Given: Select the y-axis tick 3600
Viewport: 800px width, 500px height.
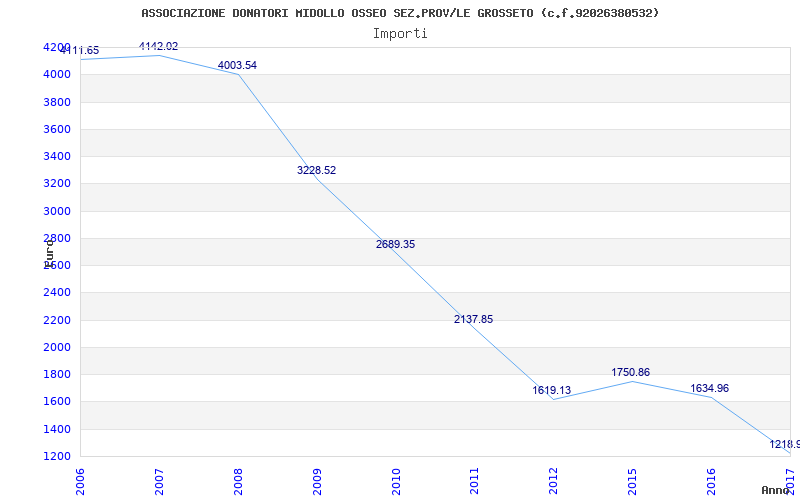Looking at the screenshot, I should tap(57, 129).
